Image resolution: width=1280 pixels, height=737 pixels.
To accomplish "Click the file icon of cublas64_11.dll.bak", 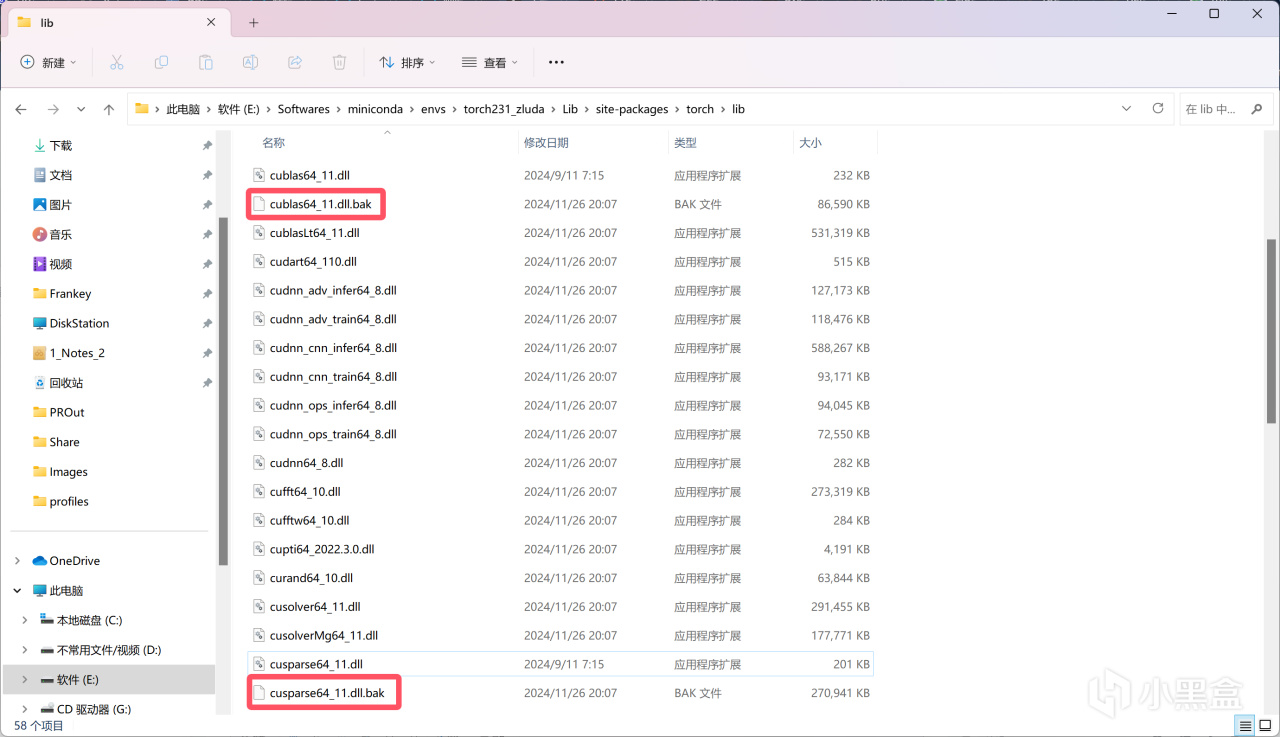I will 259,204.
